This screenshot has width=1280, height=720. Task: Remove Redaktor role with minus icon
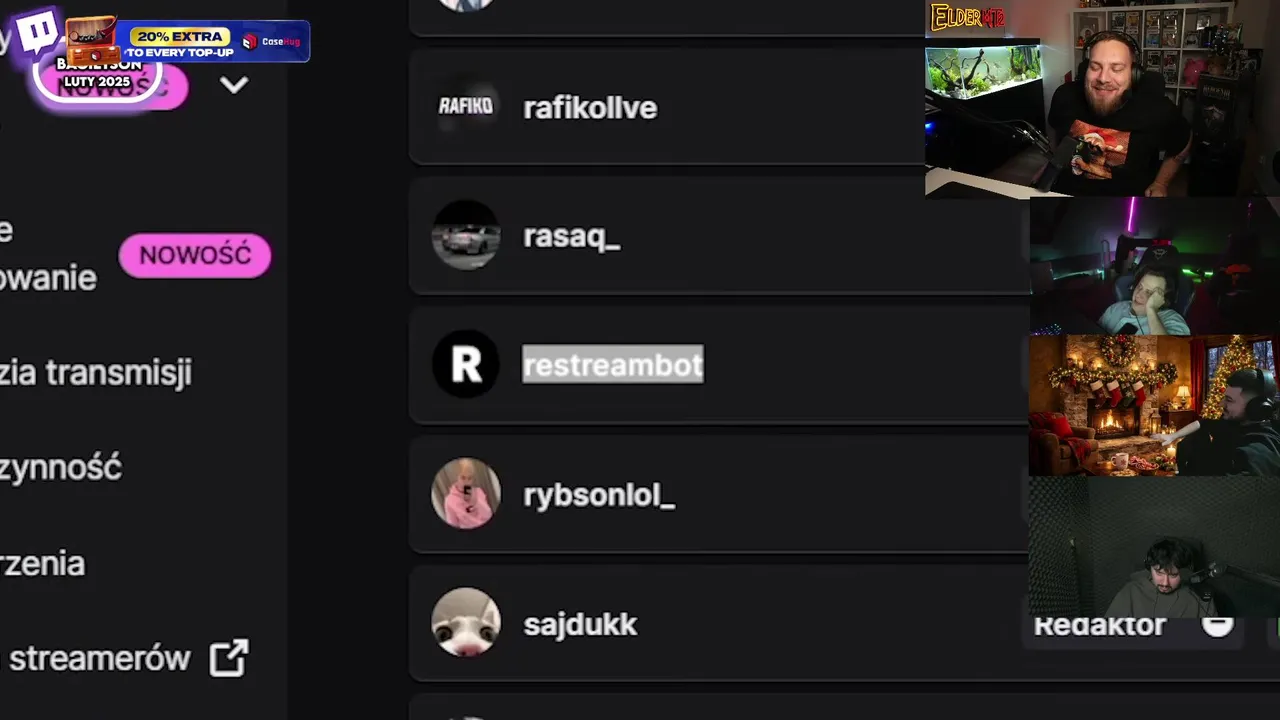[x=1217, y=626]
